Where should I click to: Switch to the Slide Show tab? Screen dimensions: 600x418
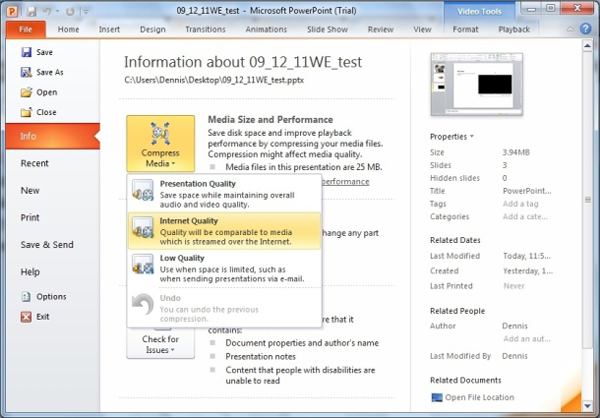(x=328, y=29)
